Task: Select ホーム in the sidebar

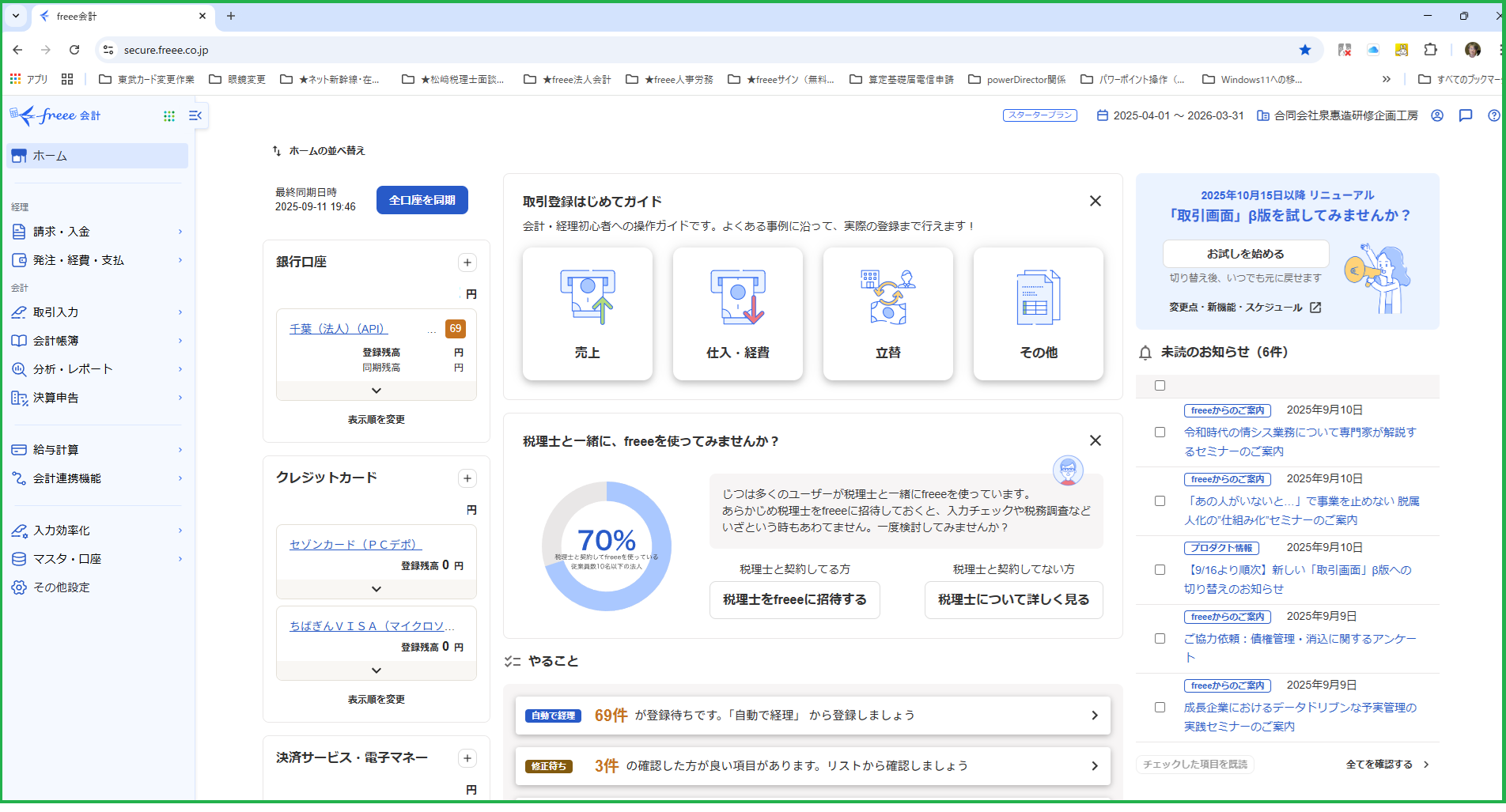Action: 97,156
